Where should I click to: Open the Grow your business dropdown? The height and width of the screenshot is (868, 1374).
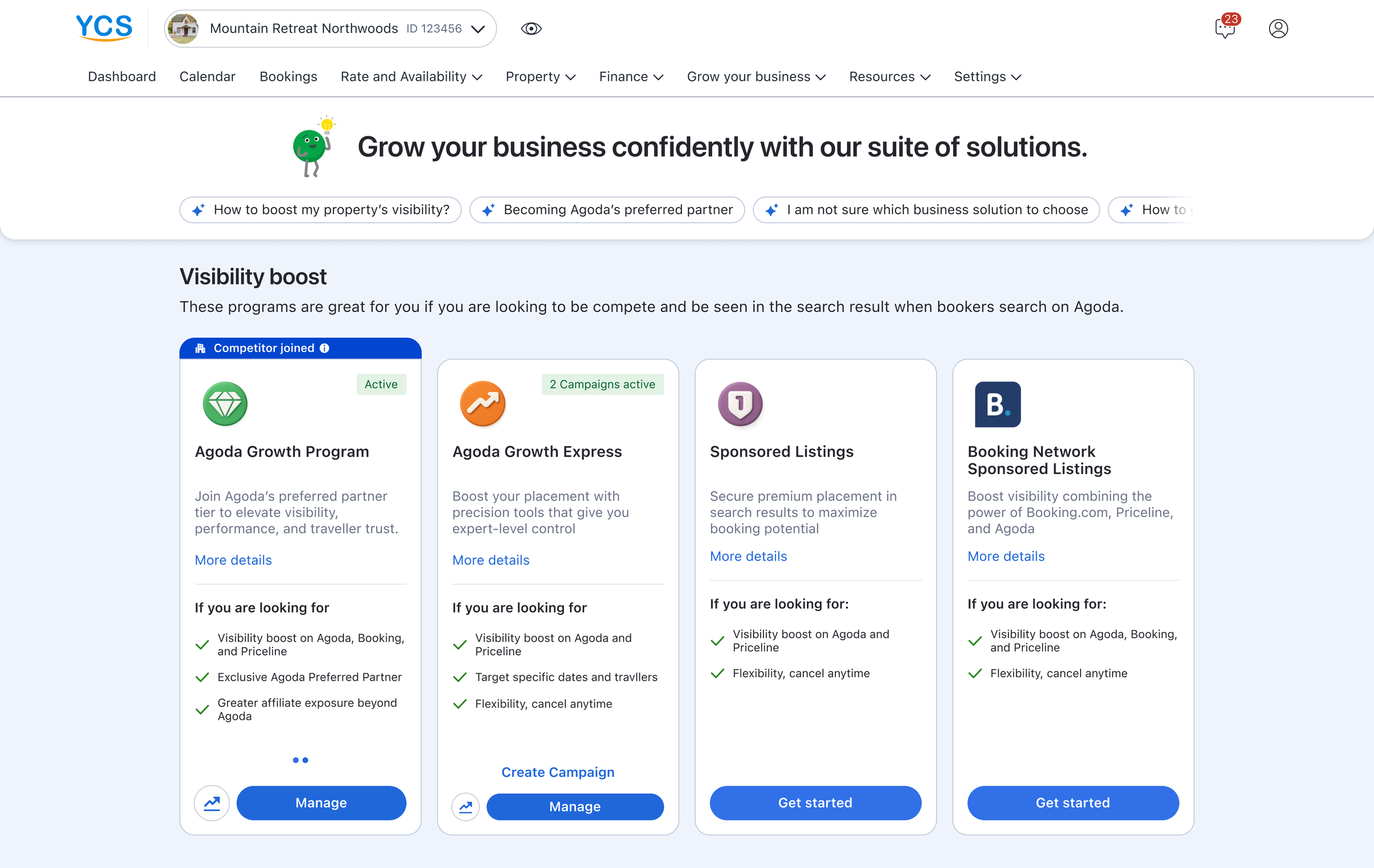coord(756,76)
